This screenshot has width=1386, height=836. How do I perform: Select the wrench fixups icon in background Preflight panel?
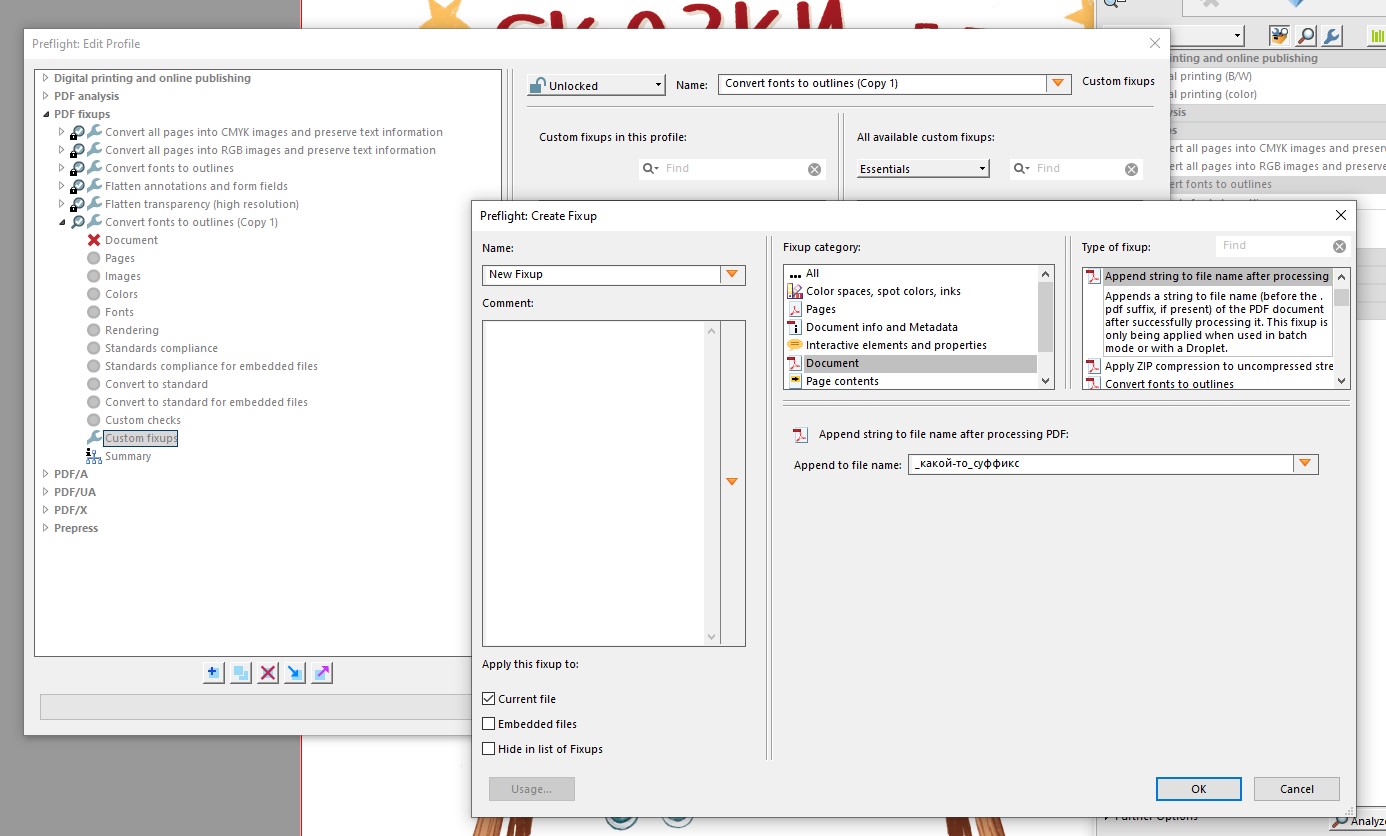(1332, 36)
